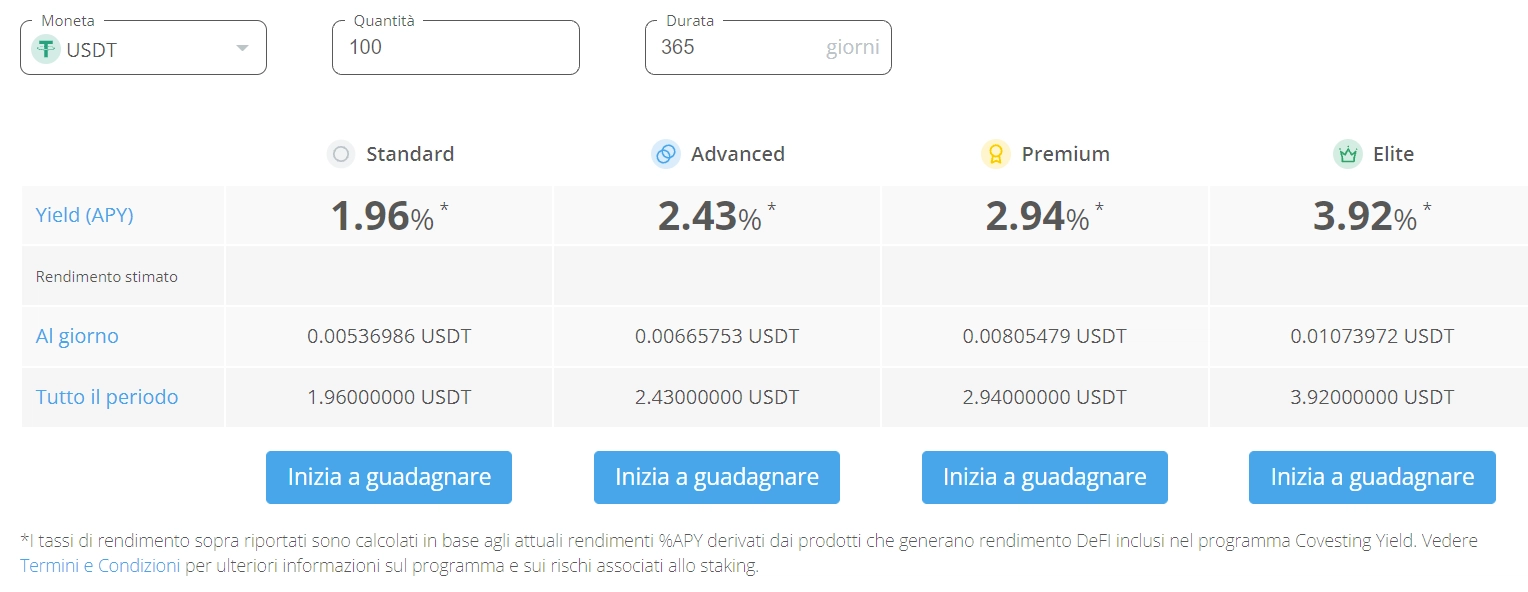
Task: Select the Standard tier column header
Action: click(x=410, y=154)
